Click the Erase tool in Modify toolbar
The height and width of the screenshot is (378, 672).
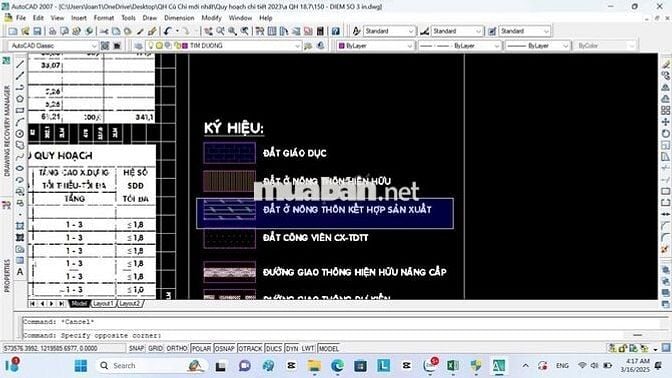(x=666, y=65)
